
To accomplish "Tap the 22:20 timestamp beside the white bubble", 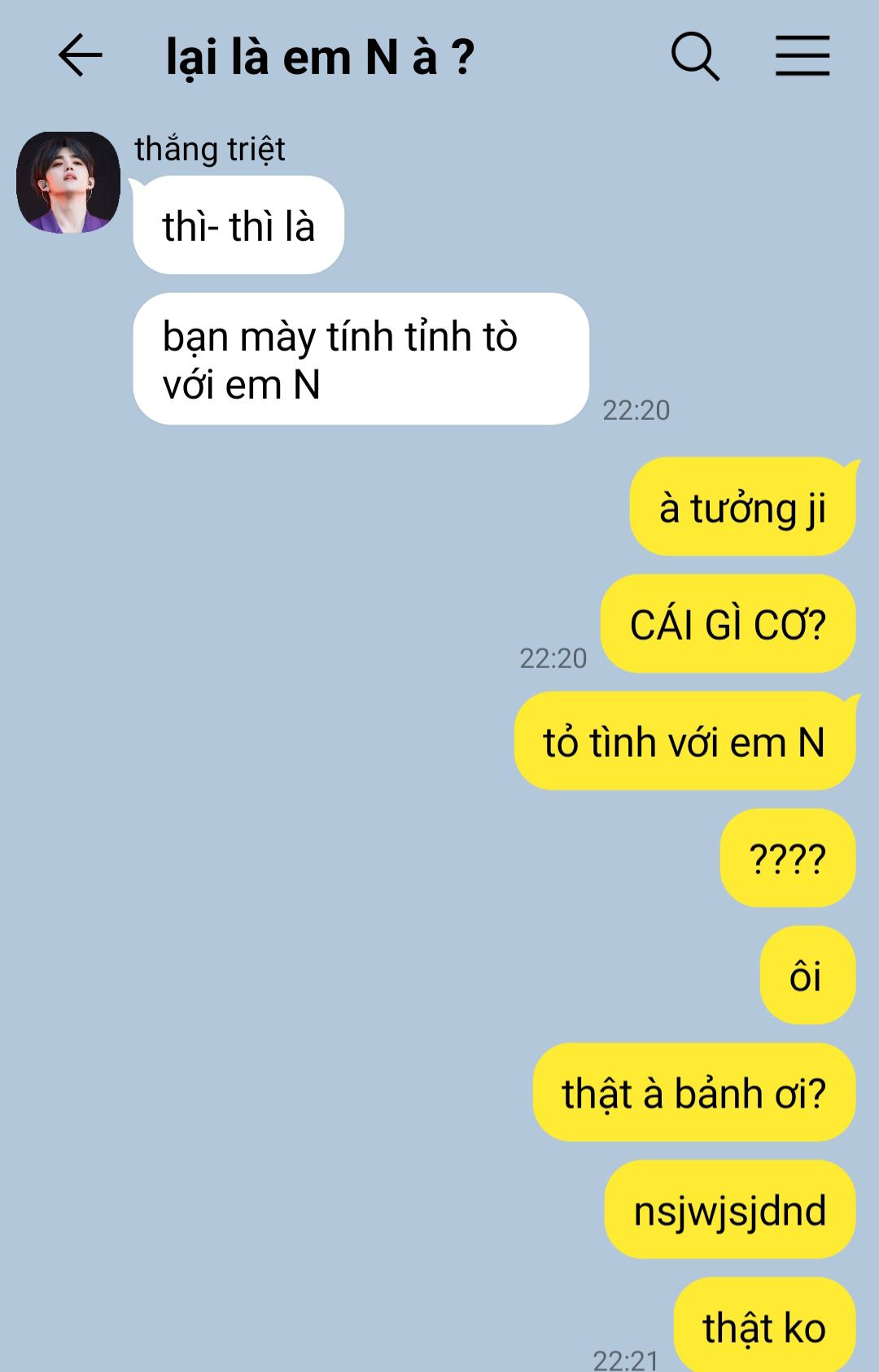I will 636,410.
